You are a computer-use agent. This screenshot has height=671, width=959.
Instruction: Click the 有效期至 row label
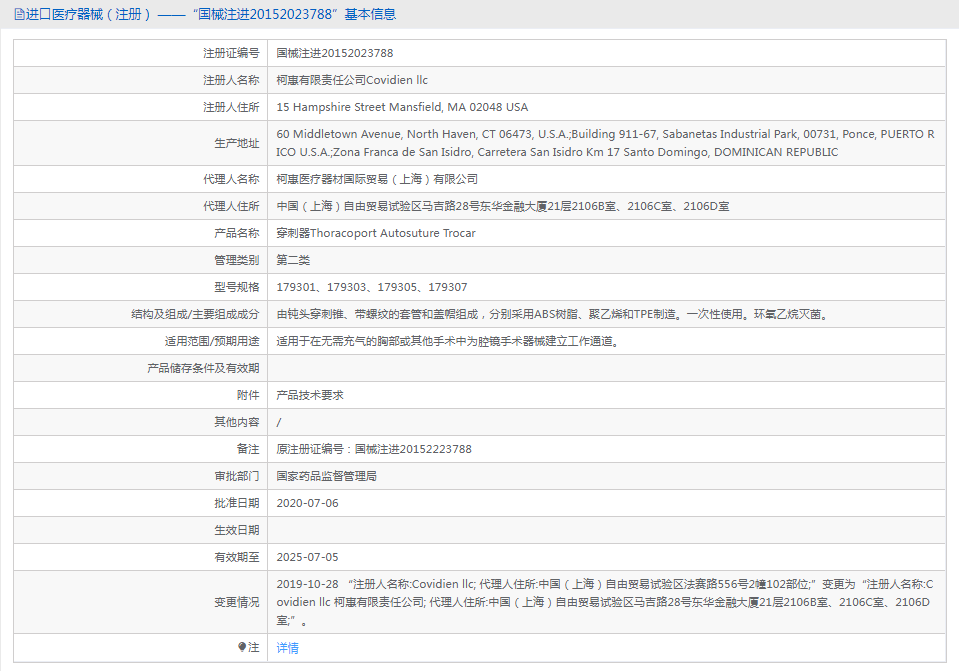pos(237,557)
